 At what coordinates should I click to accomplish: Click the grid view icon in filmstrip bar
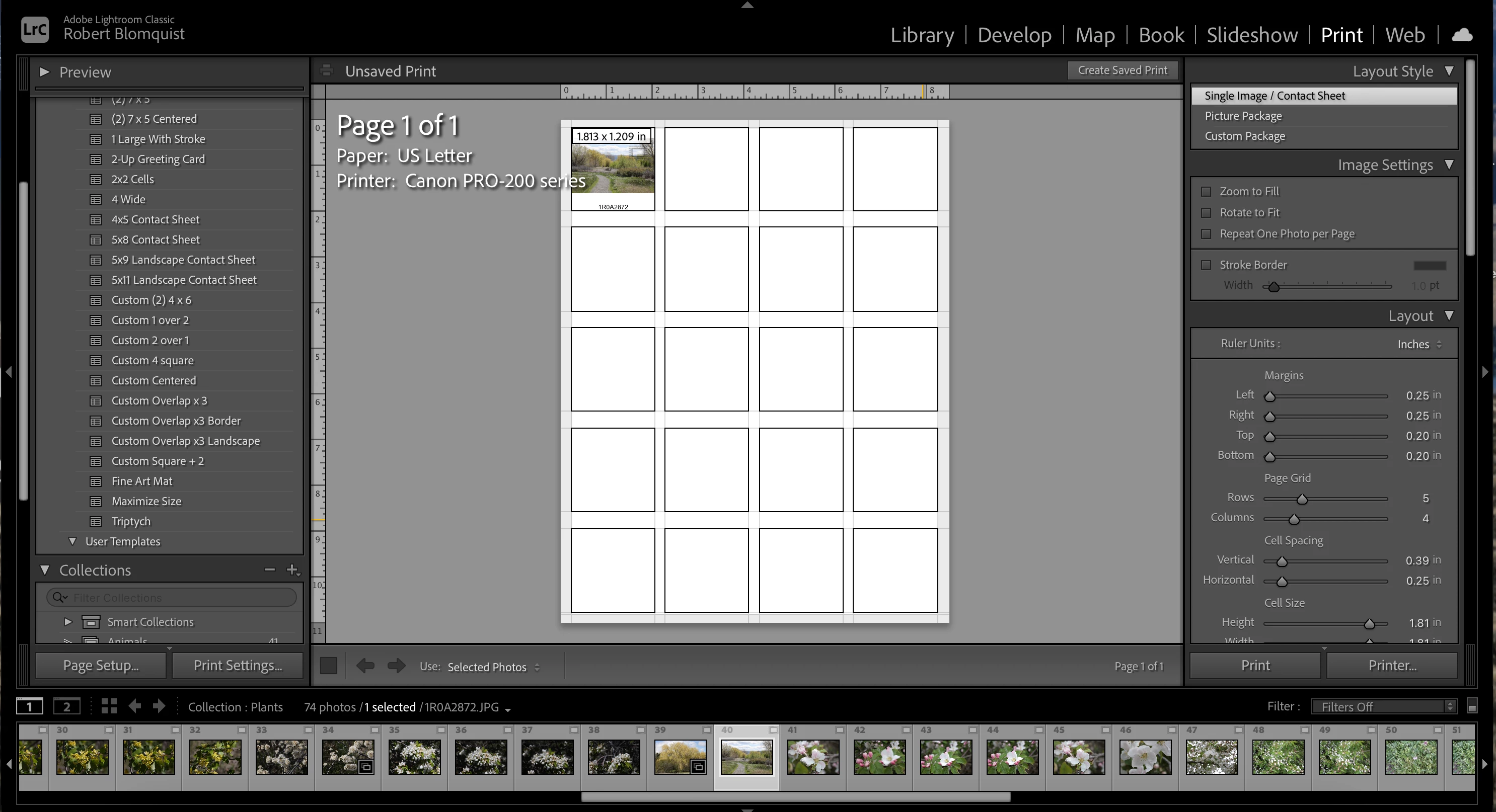click(109, 706)
